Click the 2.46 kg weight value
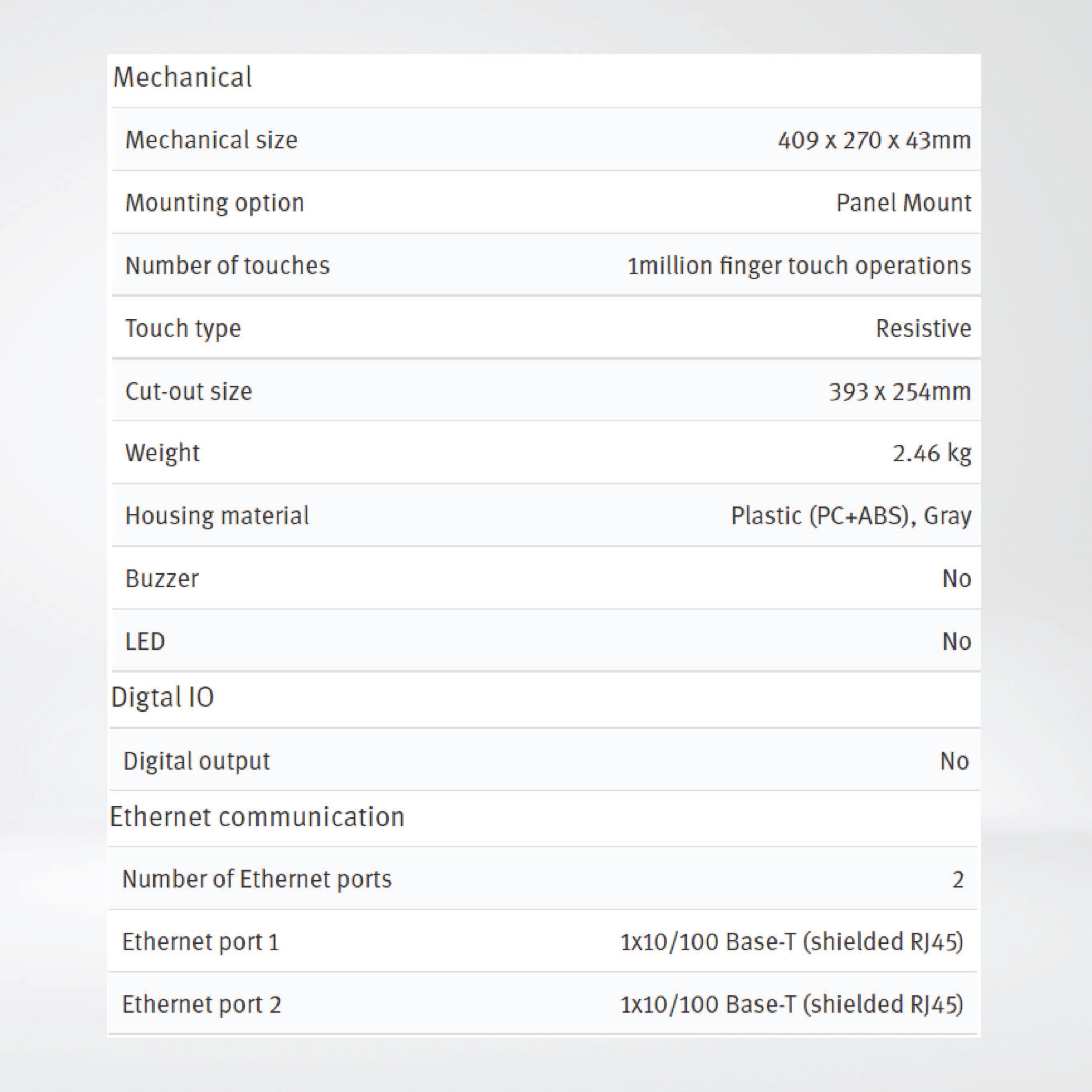 932,453
